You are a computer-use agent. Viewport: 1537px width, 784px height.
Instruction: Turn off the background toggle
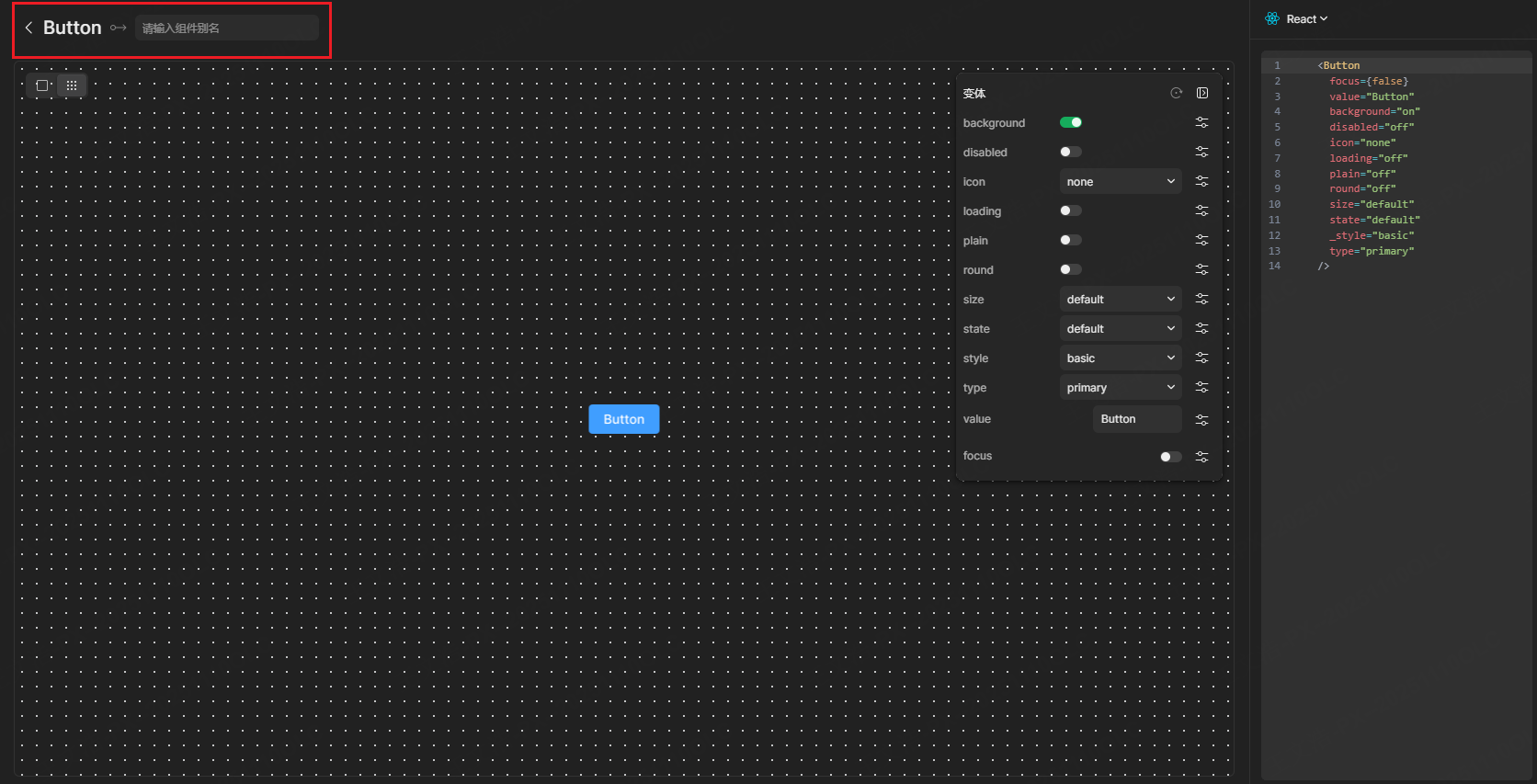point(1071,122)
